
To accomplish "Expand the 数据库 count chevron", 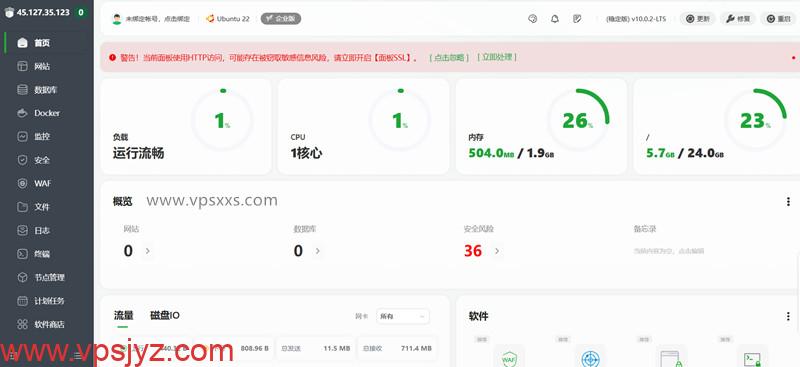I will [317, 251].
